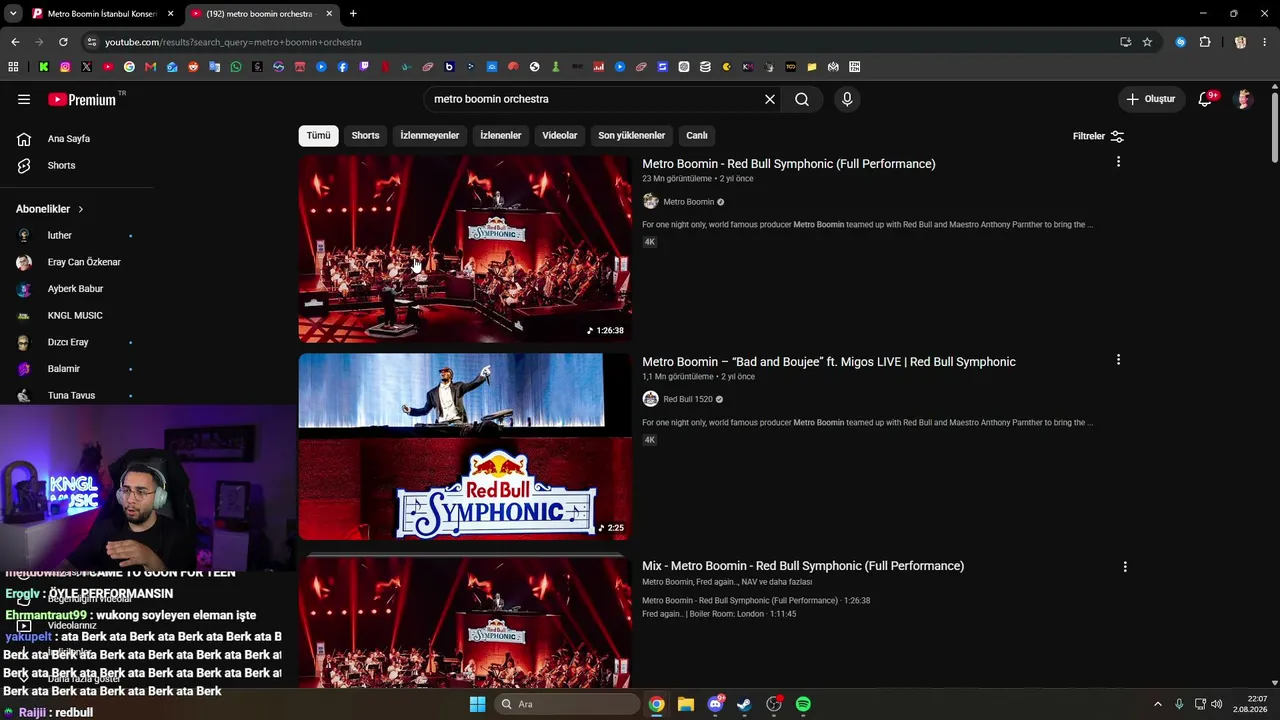This screenshot has height=720, width=1280.
Task: Open more options for Full Performance video
Action: point(1118,162)
